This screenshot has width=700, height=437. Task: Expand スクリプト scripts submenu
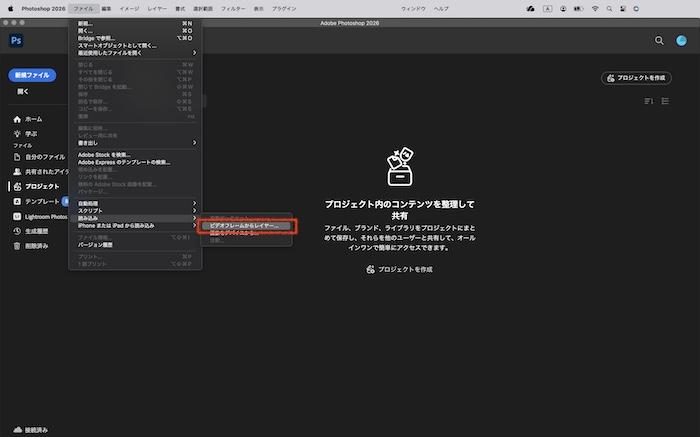tap(135, 211)
